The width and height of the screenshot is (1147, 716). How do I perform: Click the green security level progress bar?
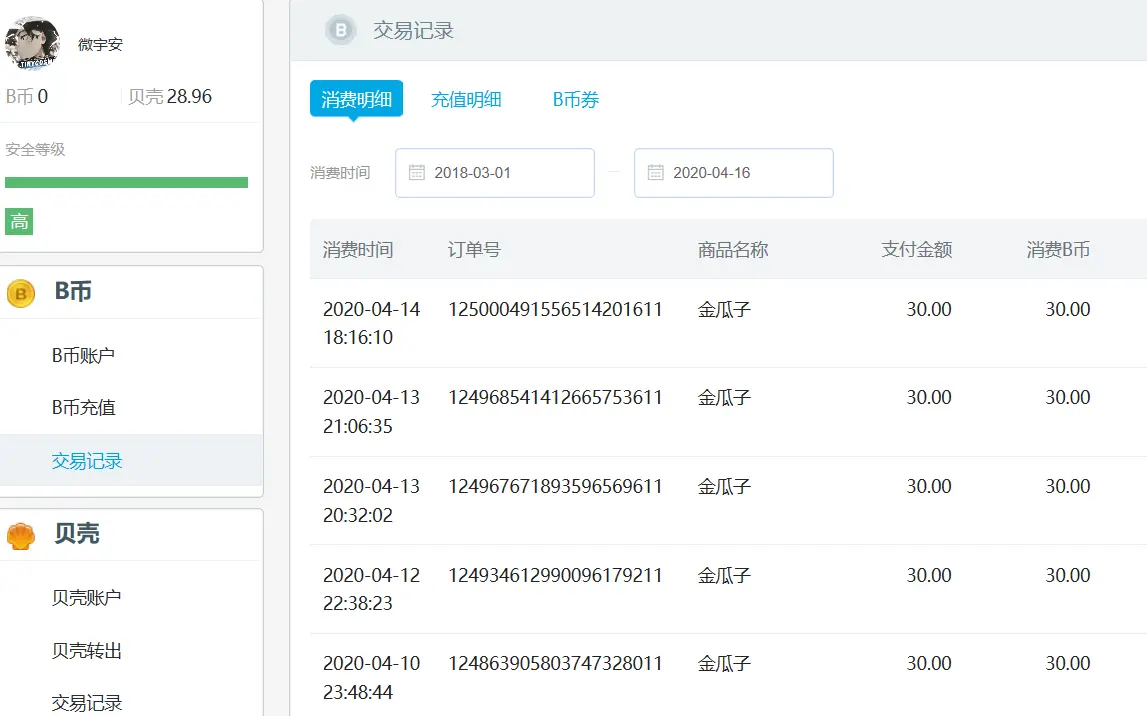tap(126, 182)
